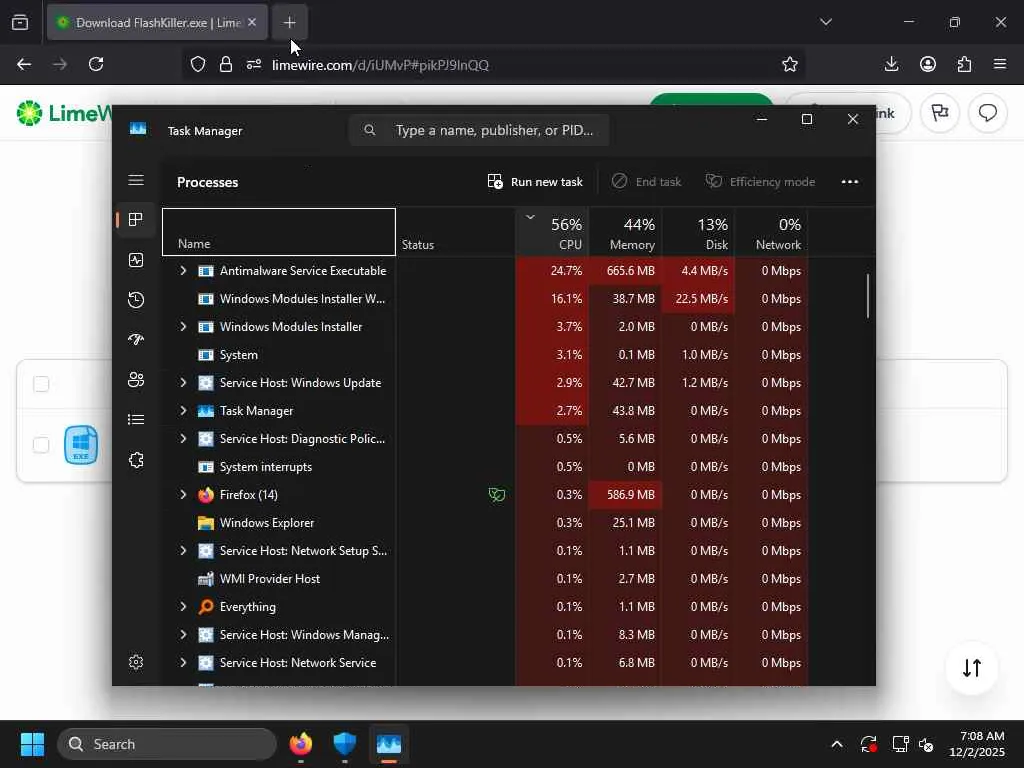Click the LimeWire report flag icon
The height and width of the screenshot is (768, 1024).
click(x=940, y=113)
